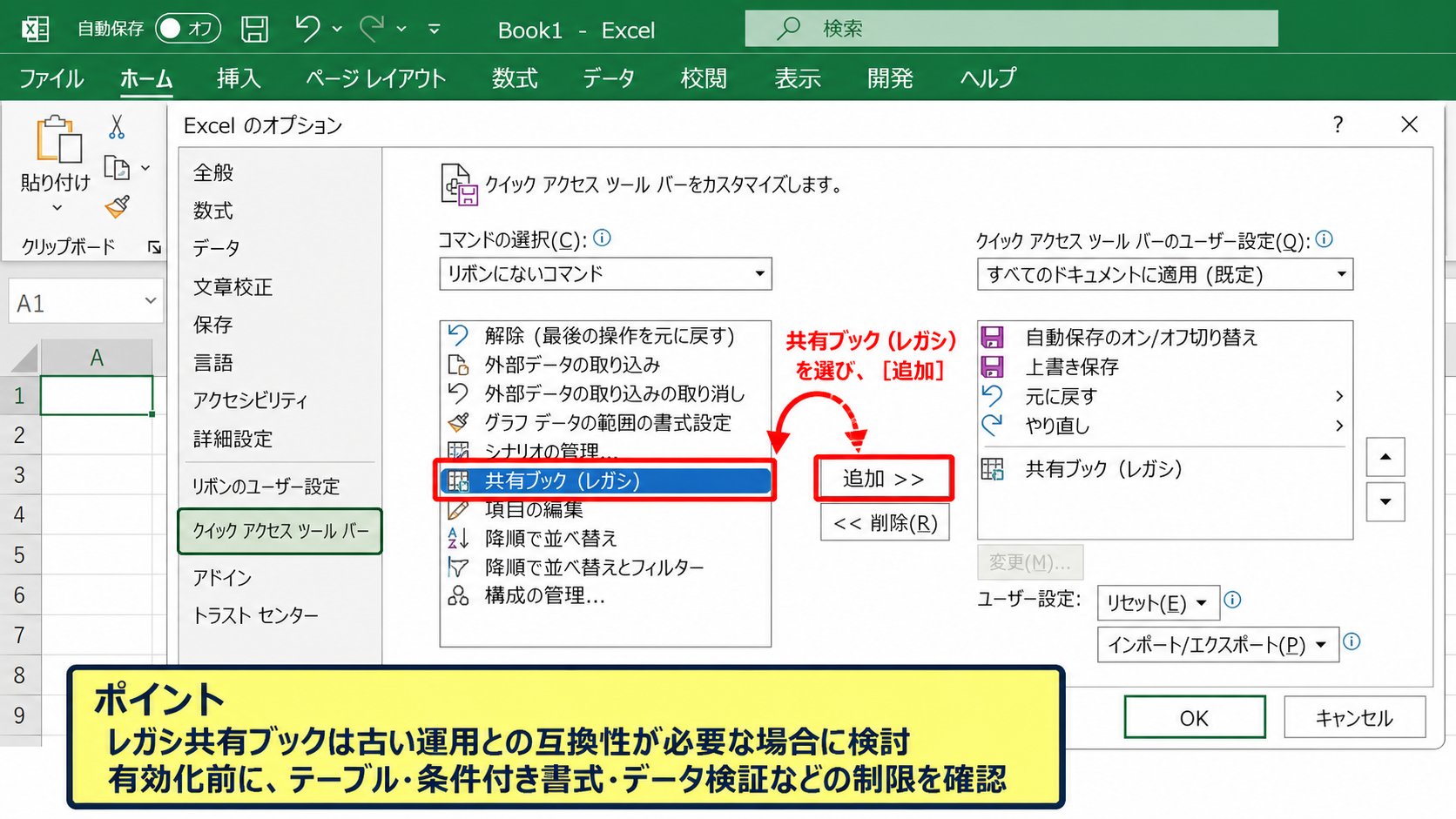Open the Redo history dropdown arrow
The height and width of the screenshot is (819, 1456).
click(x=401, y=30)
